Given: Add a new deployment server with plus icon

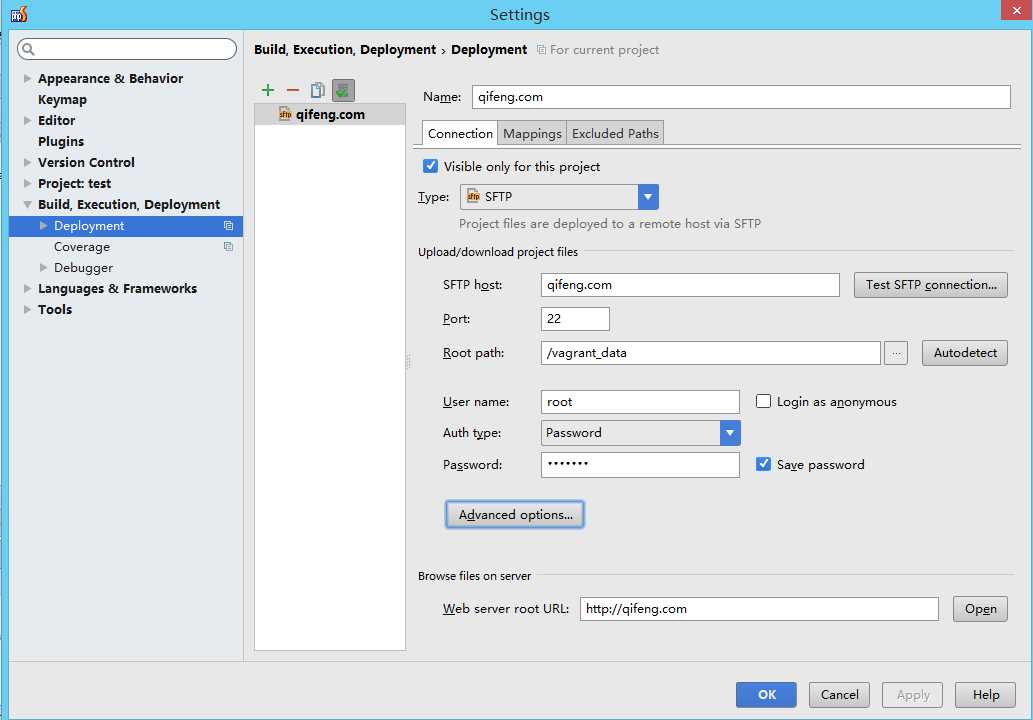Looking at the screenshot, I should point(267,90).
